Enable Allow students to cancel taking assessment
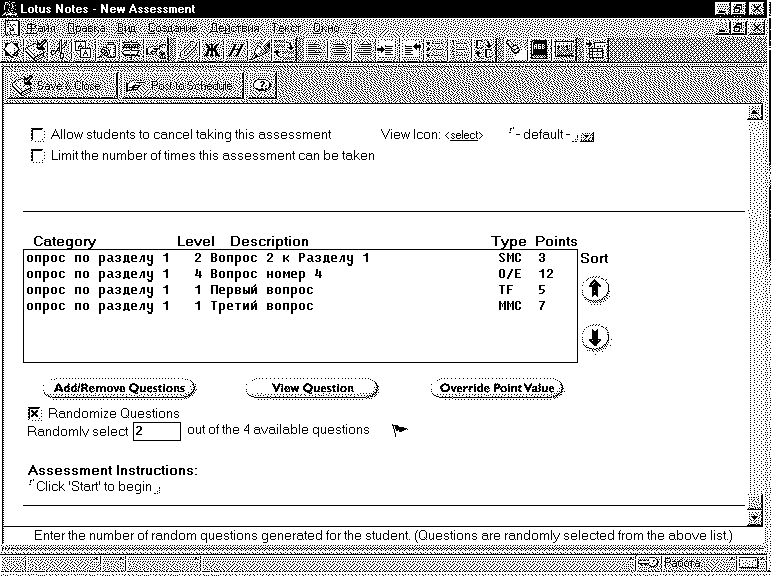Image resolution: width=771 pixels, height=576 pixels. 37,134
